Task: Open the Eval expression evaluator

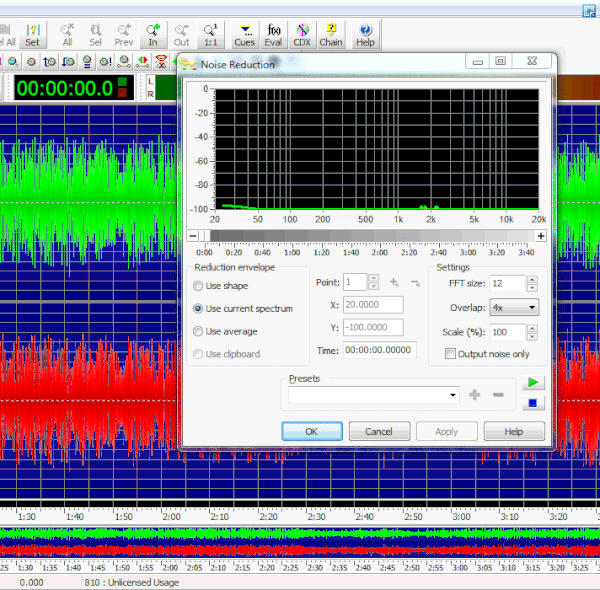Action: (x=273, y=35)
